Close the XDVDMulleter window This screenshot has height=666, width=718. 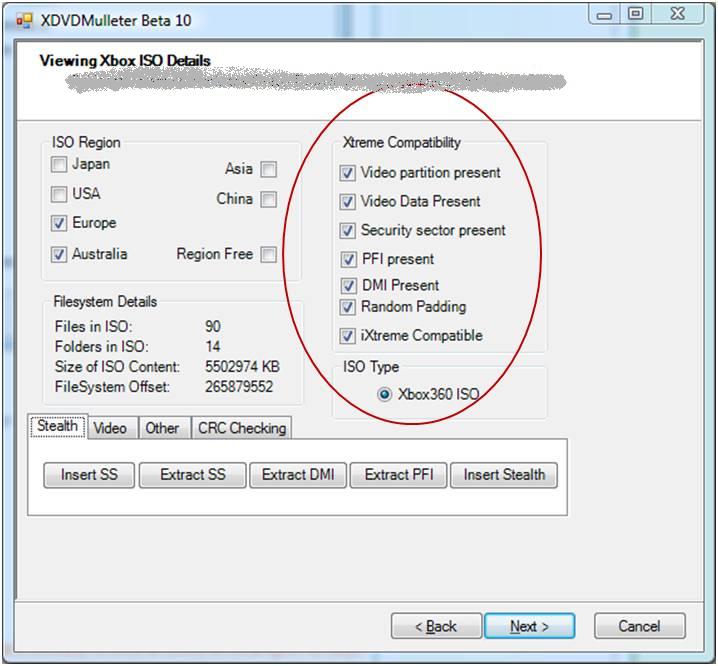(678, 14)
